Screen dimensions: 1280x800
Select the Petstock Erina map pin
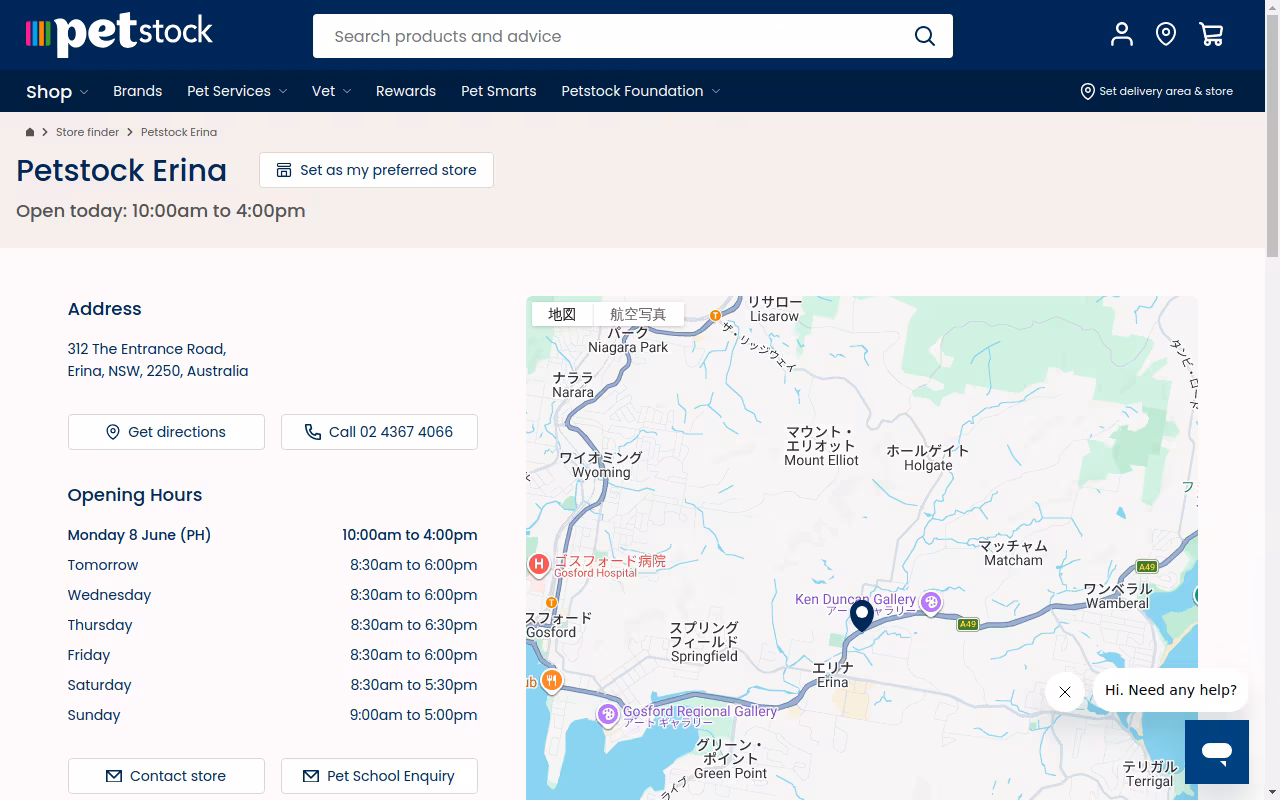tap(861, 616)
